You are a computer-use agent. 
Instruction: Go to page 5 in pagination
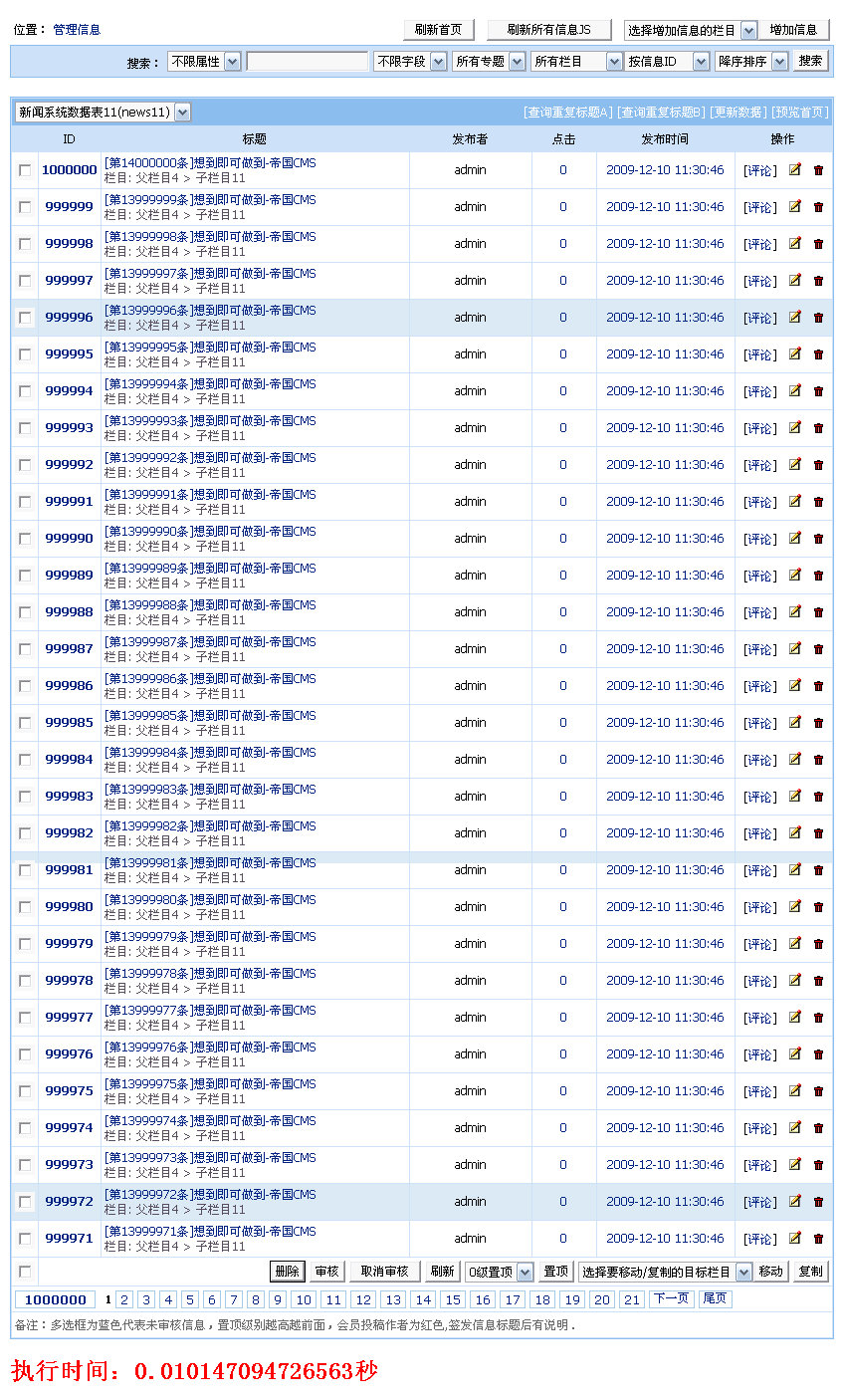click(190, 1299)
